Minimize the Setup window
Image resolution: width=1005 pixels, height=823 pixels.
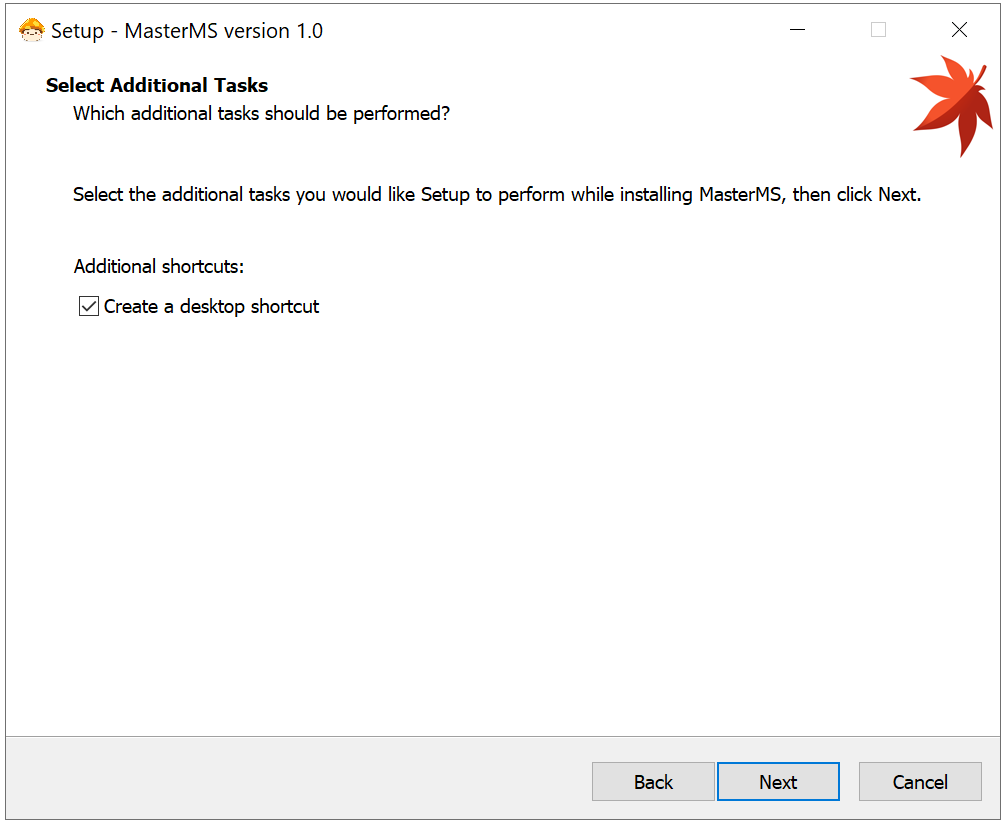pos(797,30)
